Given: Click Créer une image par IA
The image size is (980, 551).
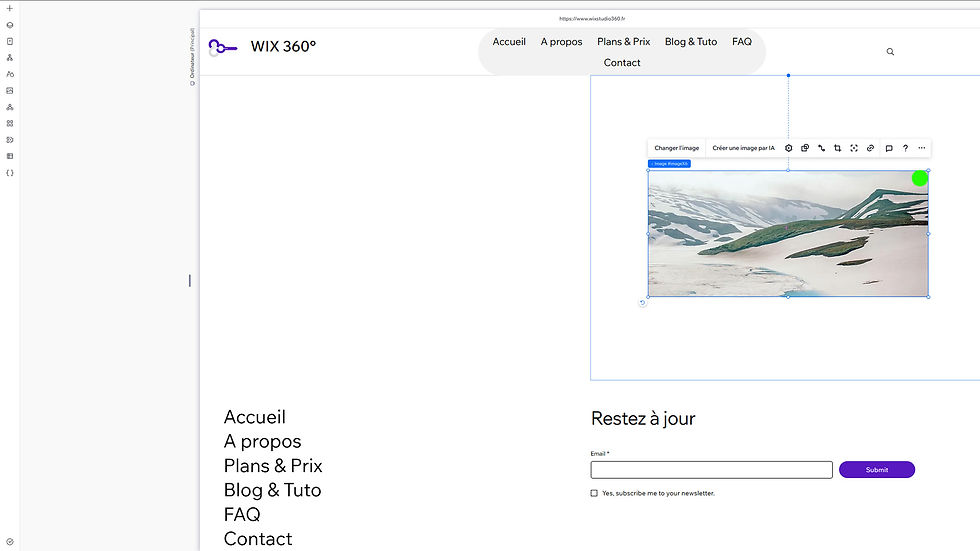Looking at the screenshot, I should 743,148.
